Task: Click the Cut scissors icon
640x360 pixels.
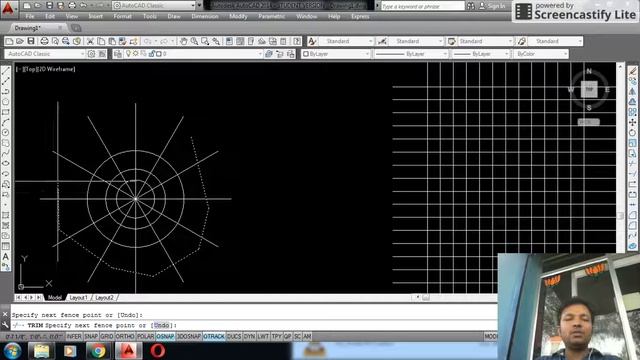Action: click(90, 41)
